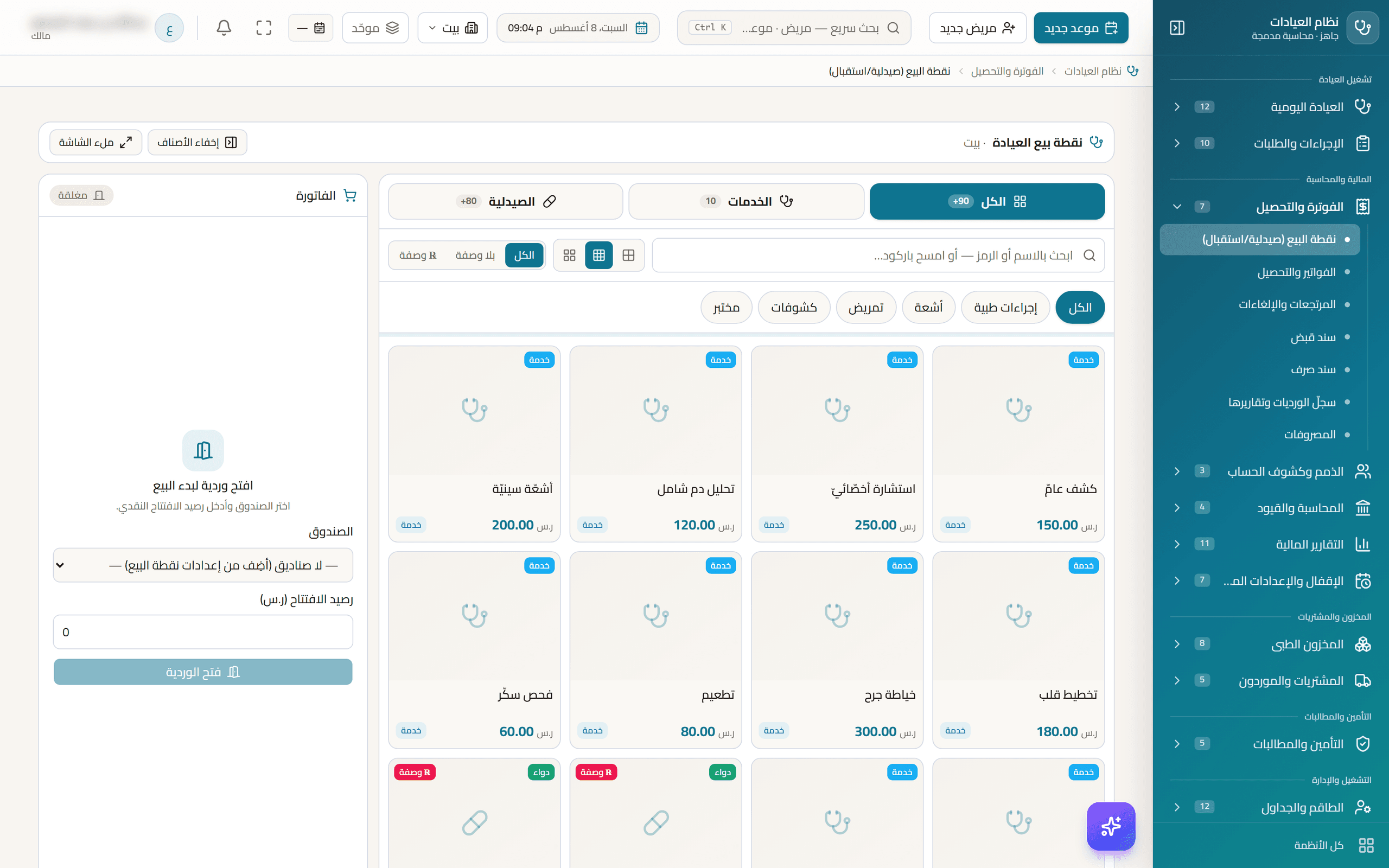Image resolution: width=1389 pixels, height=868 pixels.
Task: Click مريض جديد button
Action: click(x=978, y=28)
